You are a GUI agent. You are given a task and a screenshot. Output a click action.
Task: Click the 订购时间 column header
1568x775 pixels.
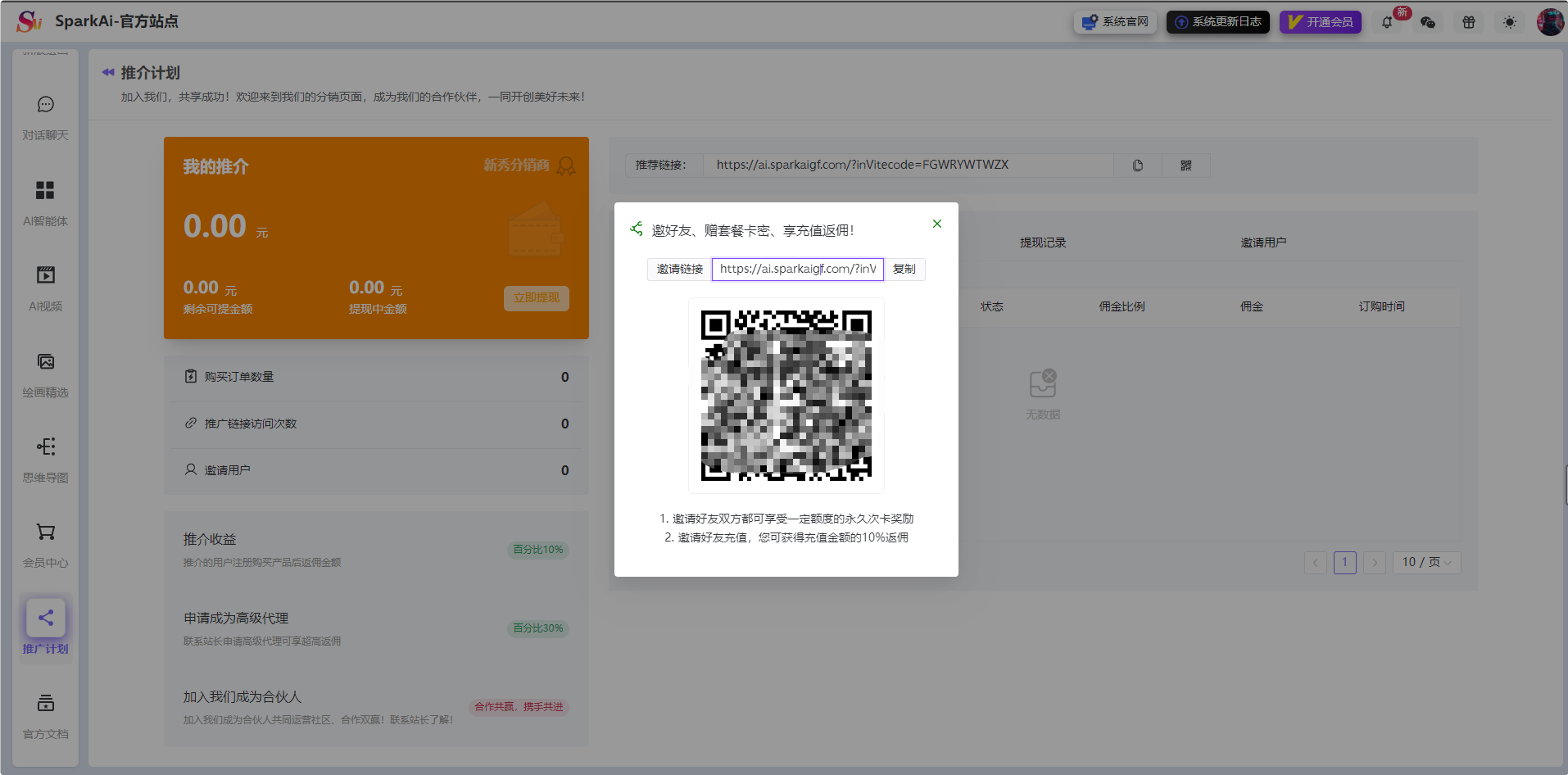tap(1382, 306)
